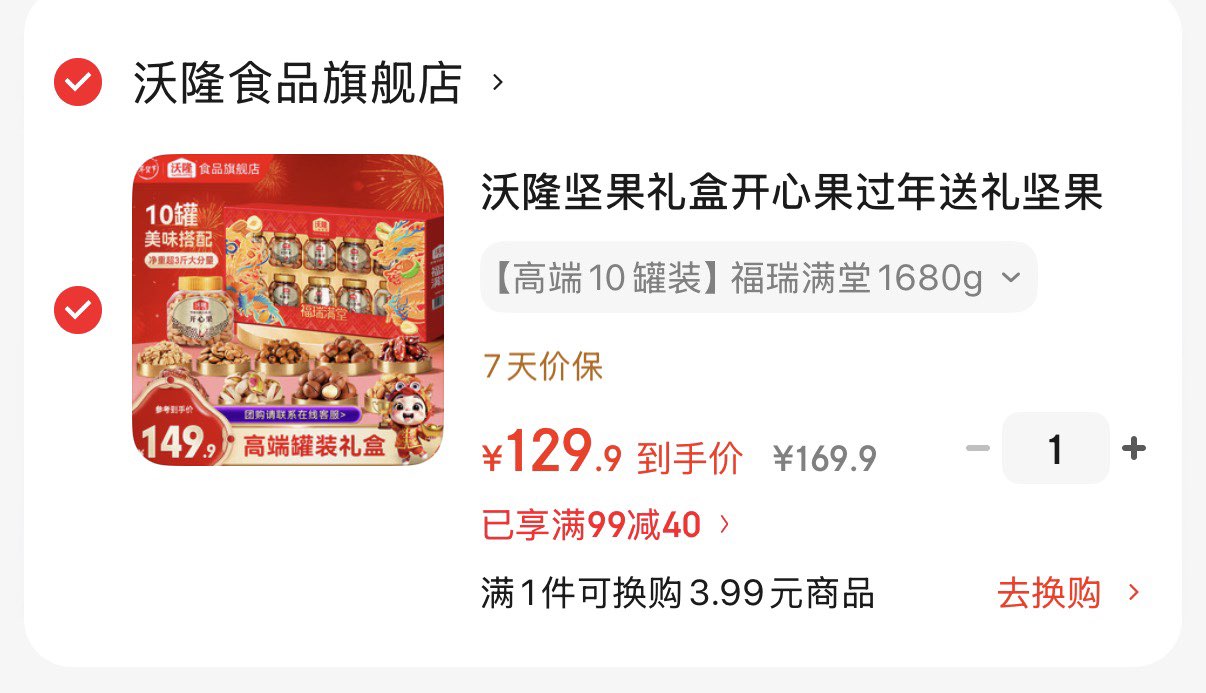Open the 沃隆坚果礼盒开心果 product title
The width and height of the screenshot is (1206, 693).
792,193
